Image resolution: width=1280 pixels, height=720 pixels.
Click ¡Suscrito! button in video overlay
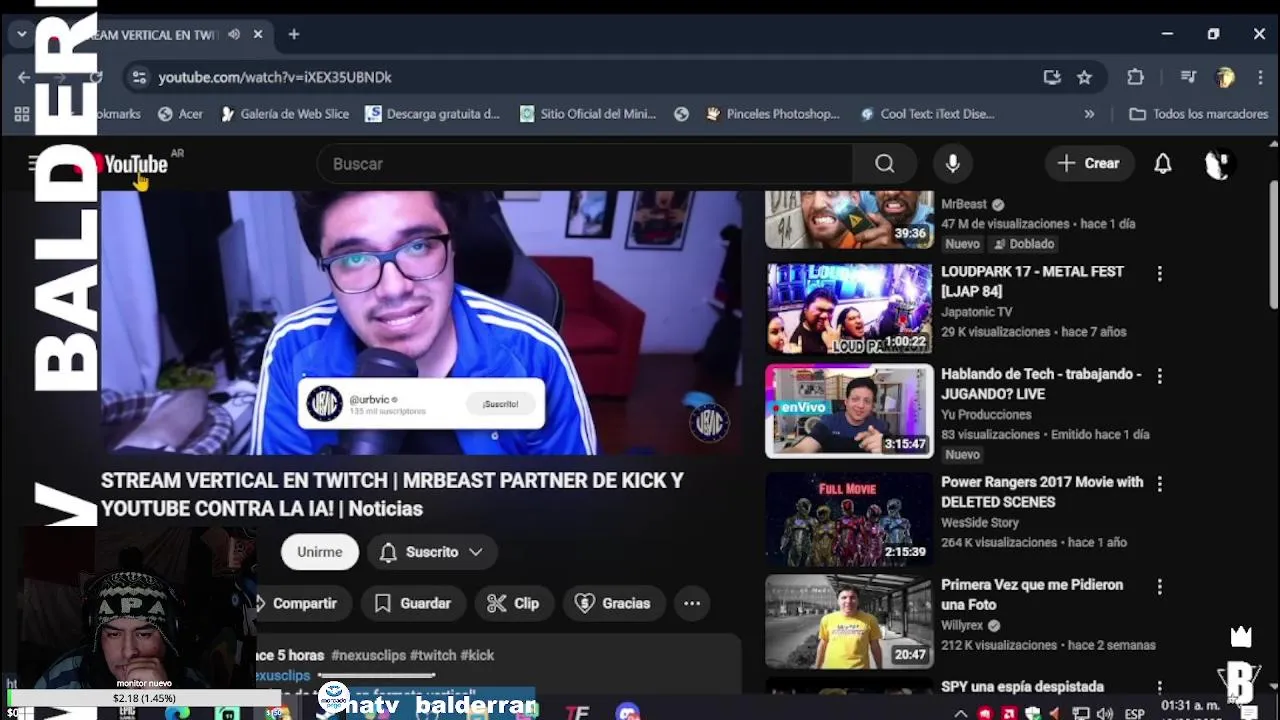point(500,404)
